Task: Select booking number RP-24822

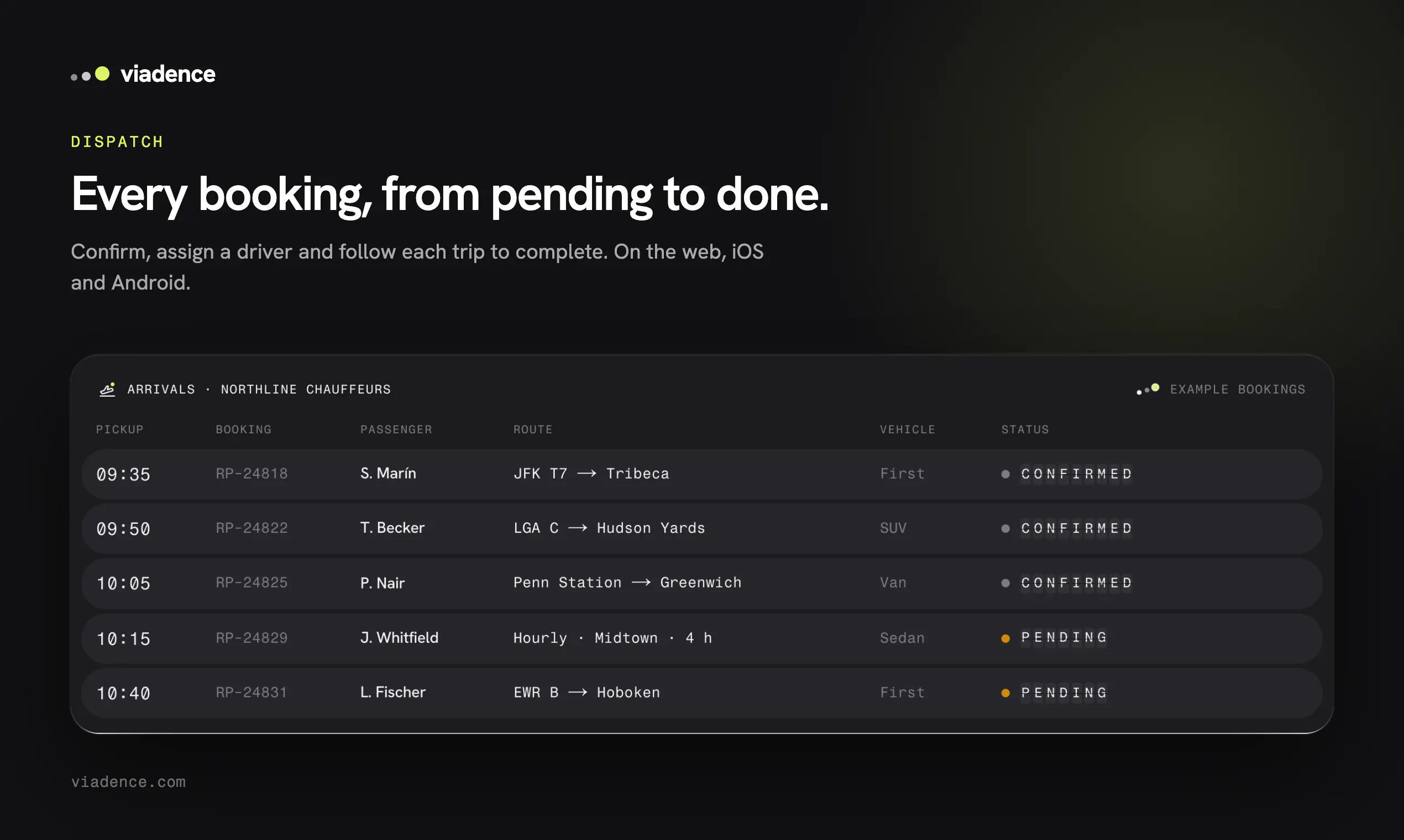Action: 252,528
